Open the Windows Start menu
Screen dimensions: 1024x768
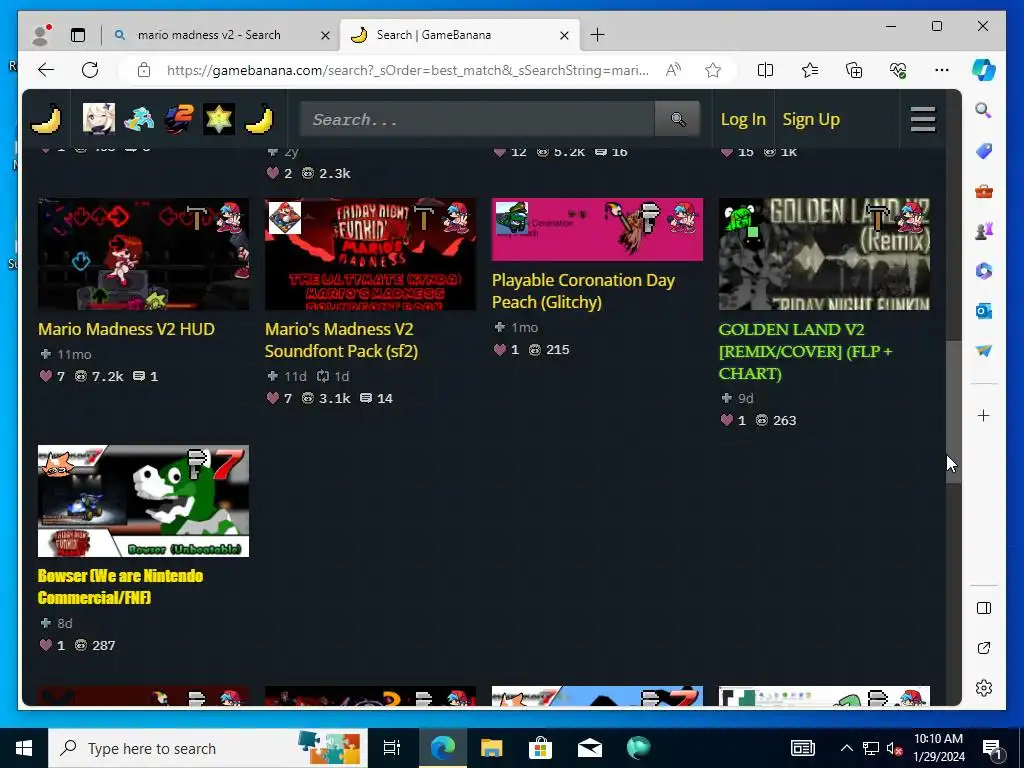click(x=24, y=748)
